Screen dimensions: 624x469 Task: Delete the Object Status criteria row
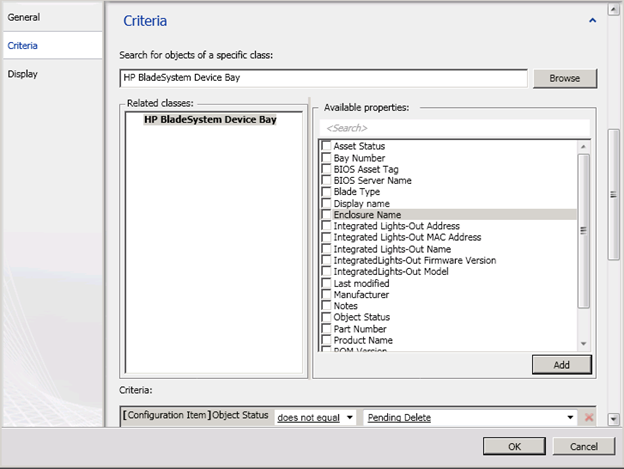[x=588, y=417]
